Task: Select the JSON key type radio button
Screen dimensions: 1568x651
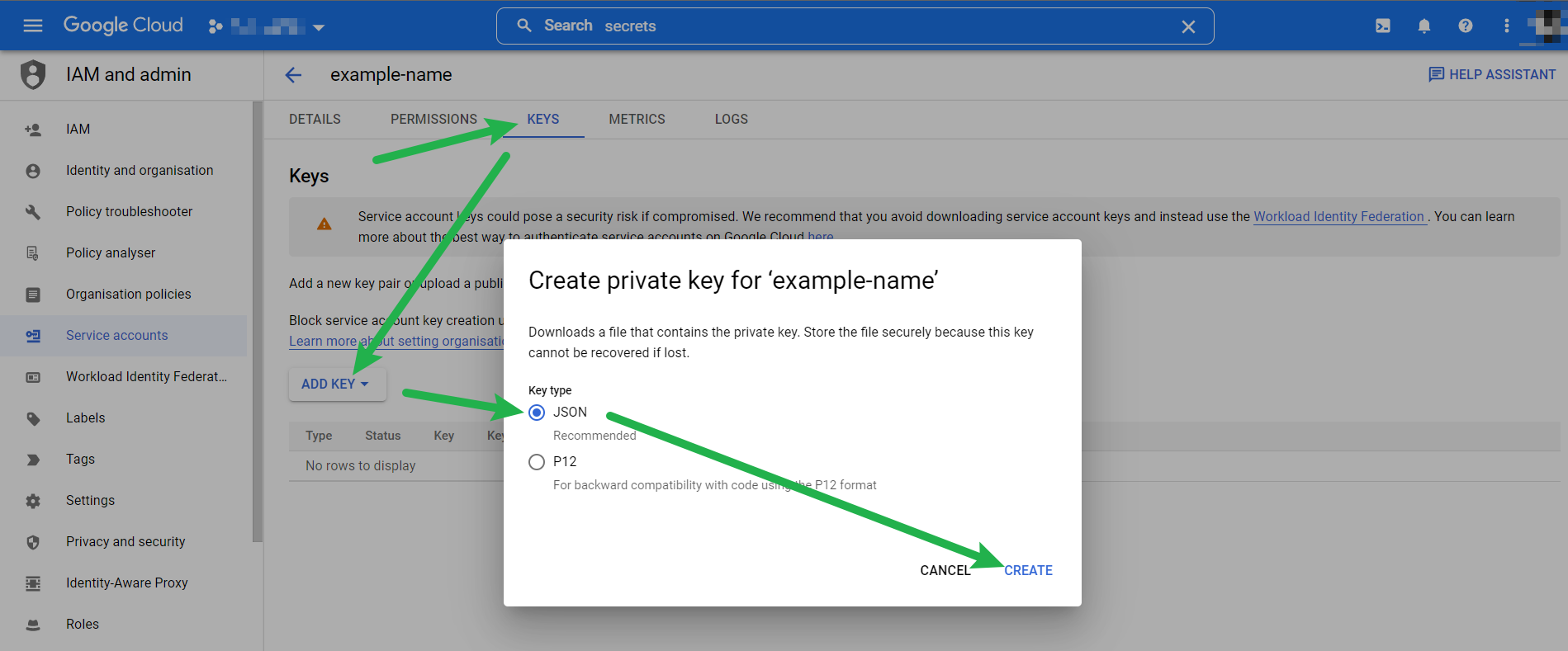Action: [537, 413]
